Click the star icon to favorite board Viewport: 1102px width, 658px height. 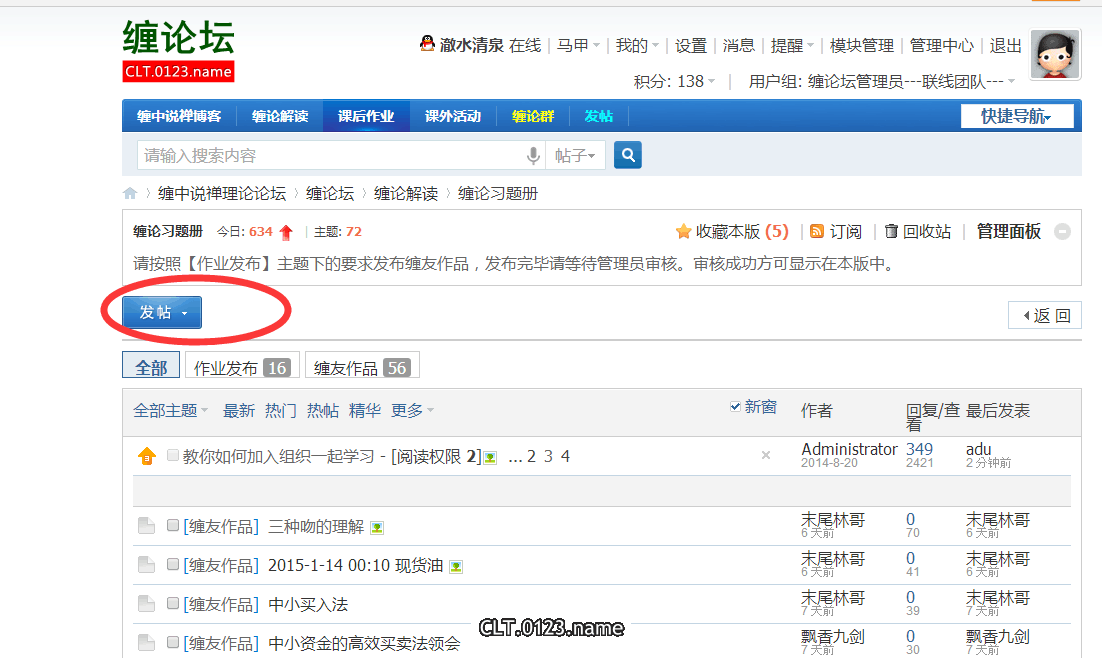pyautogui.click(x=684, y=232)
